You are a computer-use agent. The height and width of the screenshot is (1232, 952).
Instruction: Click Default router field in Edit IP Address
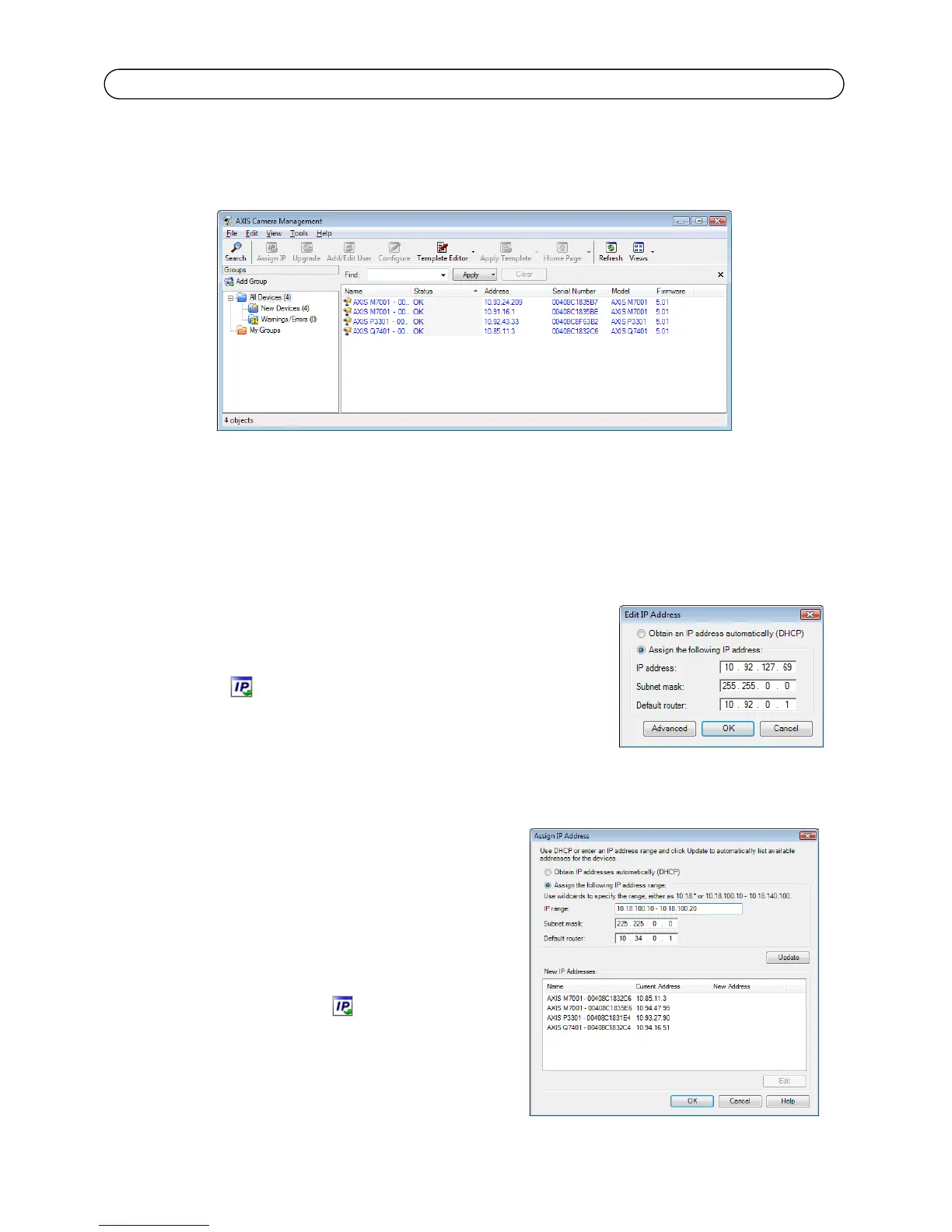pos(758,705)
